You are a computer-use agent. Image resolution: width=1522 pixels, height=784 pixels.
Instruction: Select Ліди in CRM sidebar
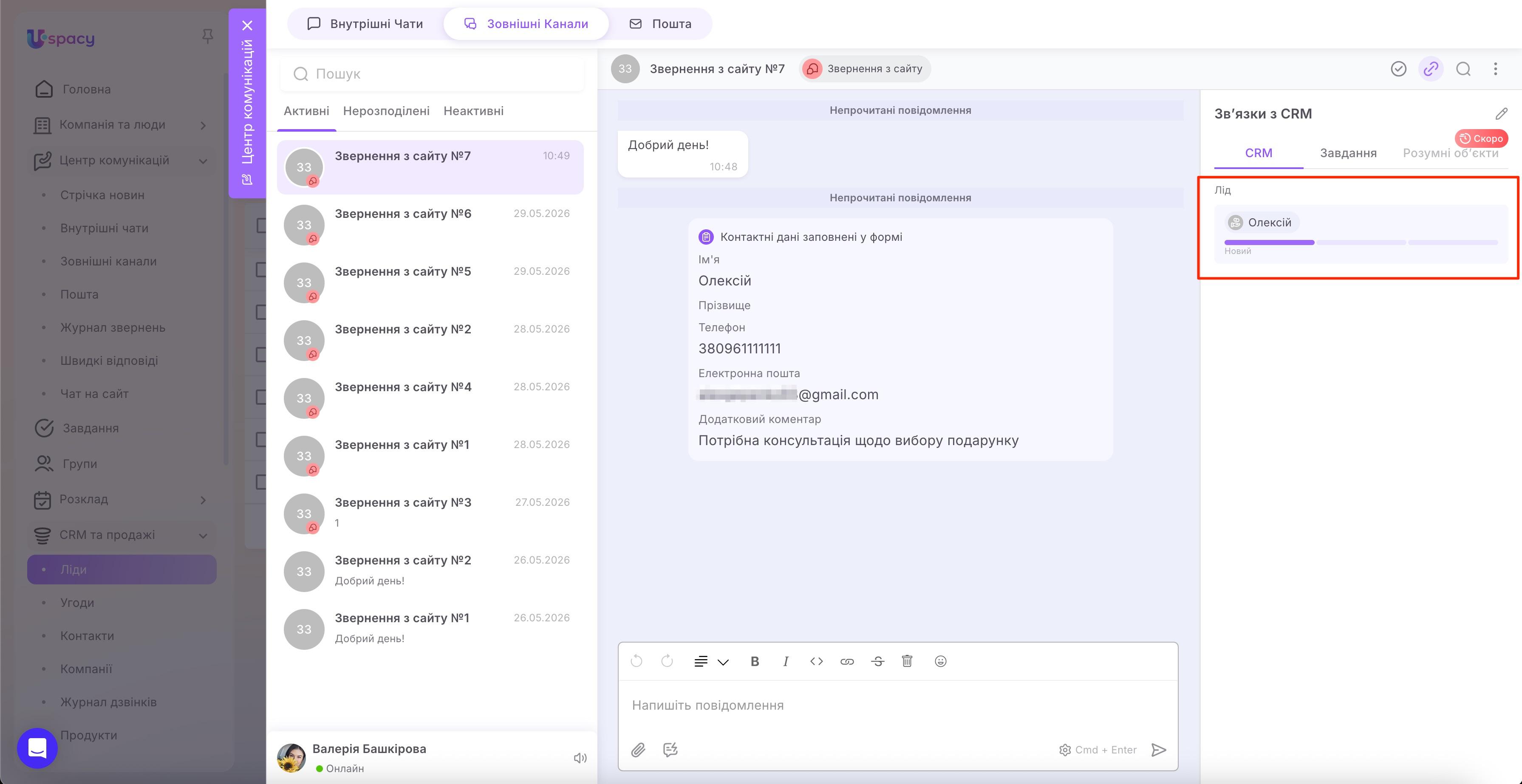122,569
